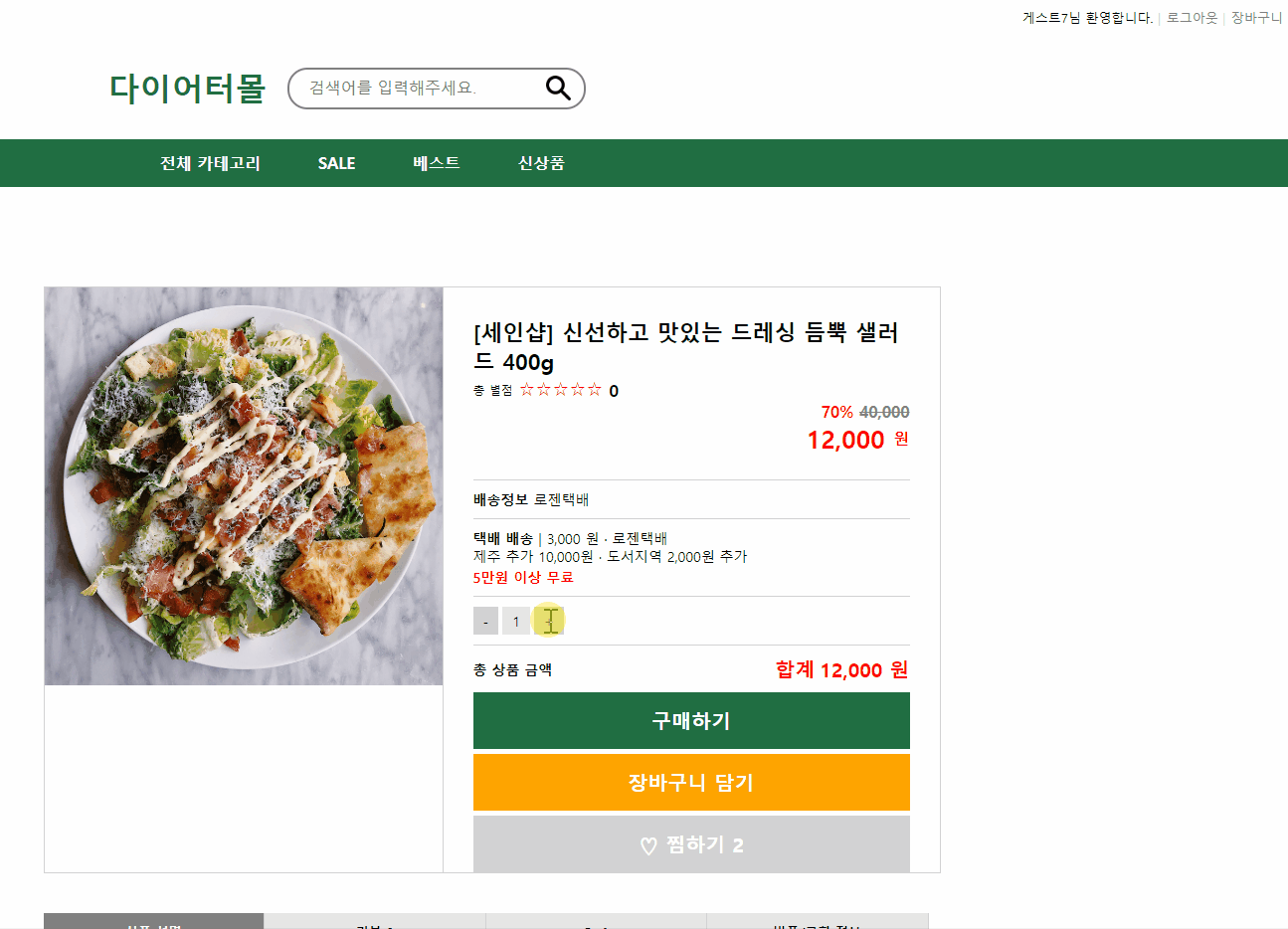Click the heart icon on 찜하기 button
This screenshot has width=1288, height=929.
tap(647, 843)
